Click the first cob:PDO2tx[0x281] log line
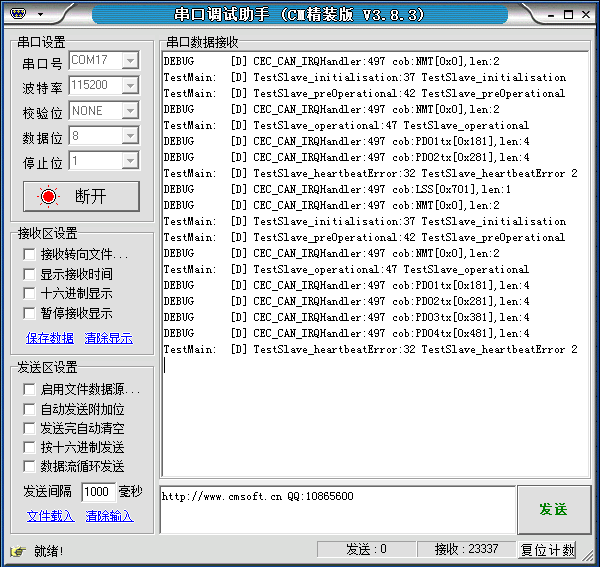The image size is (600, 567). (347, 158)
